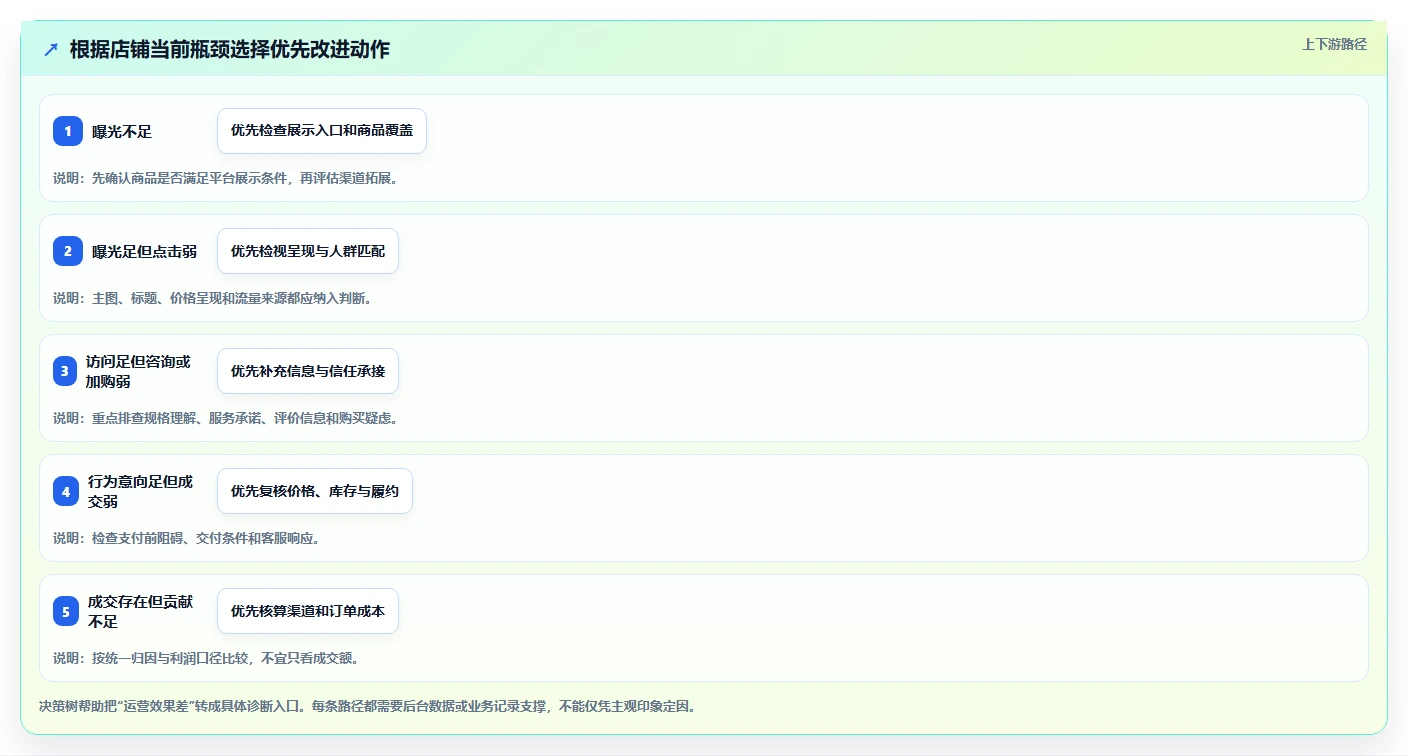Click the note starting 检查支付前阻碍
Screen dimensions: 1408x756
(x=186, y=538)
